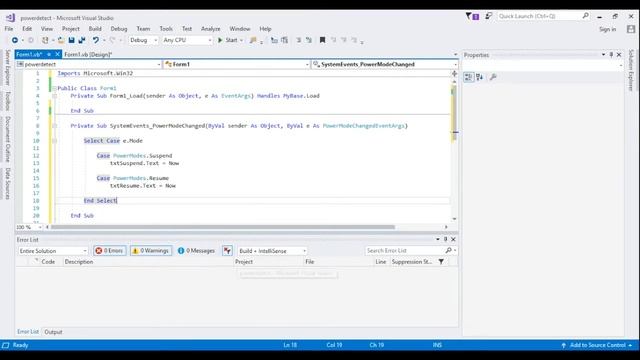
Task: Select the Error List bottom tab
Action: 28,331
